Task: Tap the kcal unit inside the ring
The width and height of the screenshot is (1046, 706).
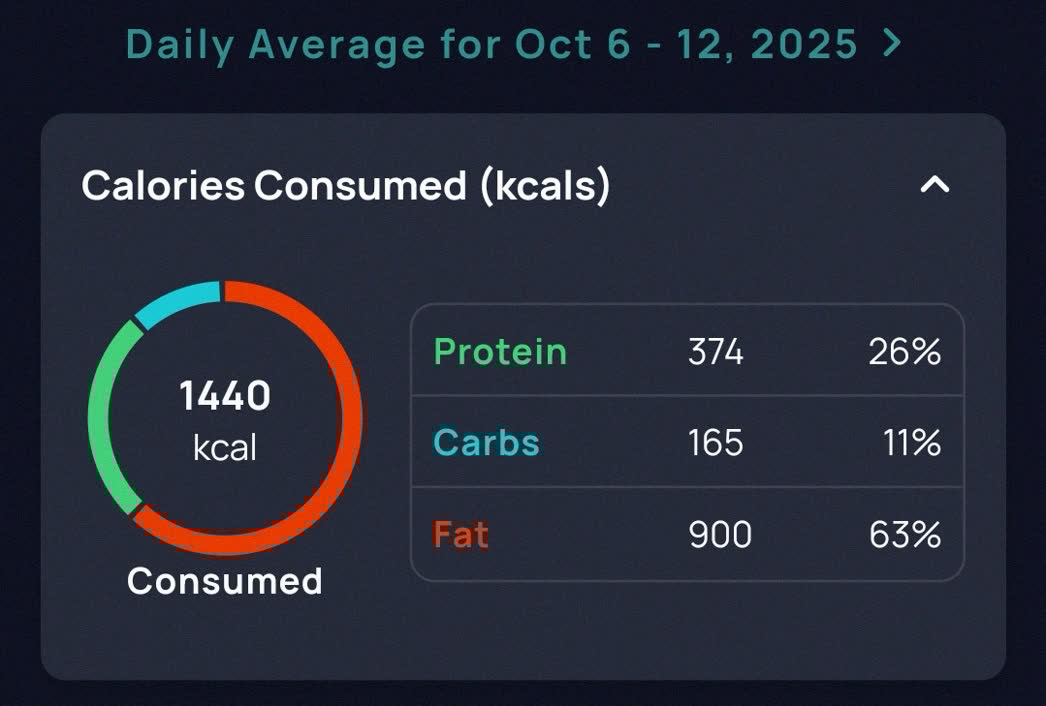Action: (x=225, y=447)
